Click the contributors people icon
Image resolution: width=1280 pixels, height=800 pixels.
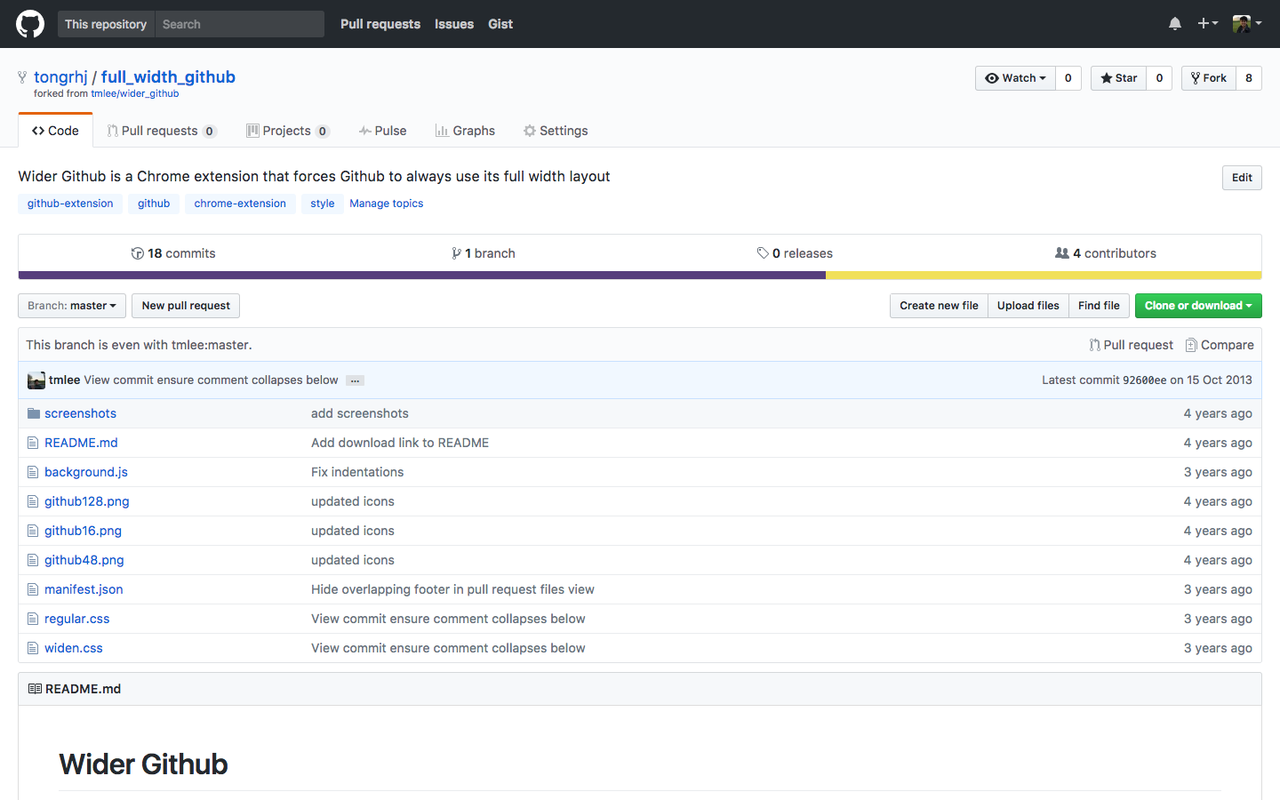tap(1062, 253)
